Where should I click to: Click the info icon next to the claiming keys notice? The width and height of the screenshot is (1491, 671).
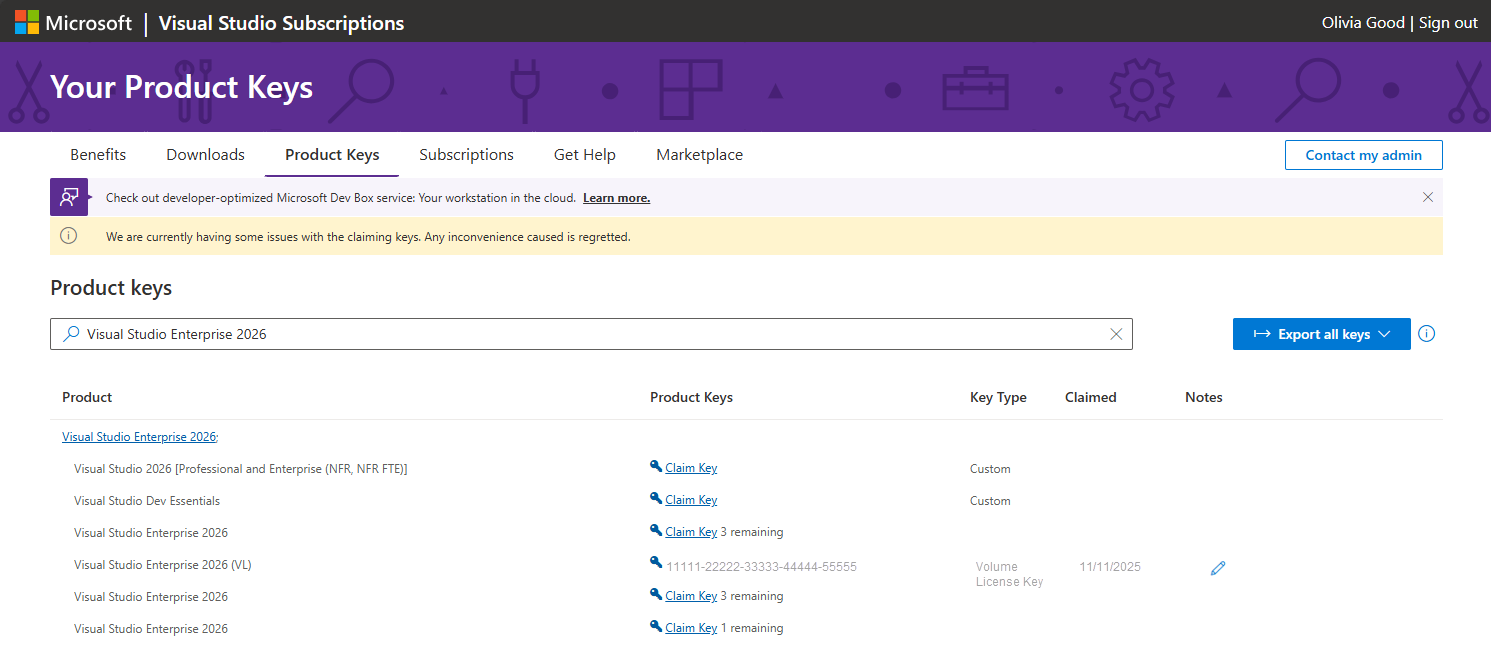pyautogui.click(x=68, y=236)
